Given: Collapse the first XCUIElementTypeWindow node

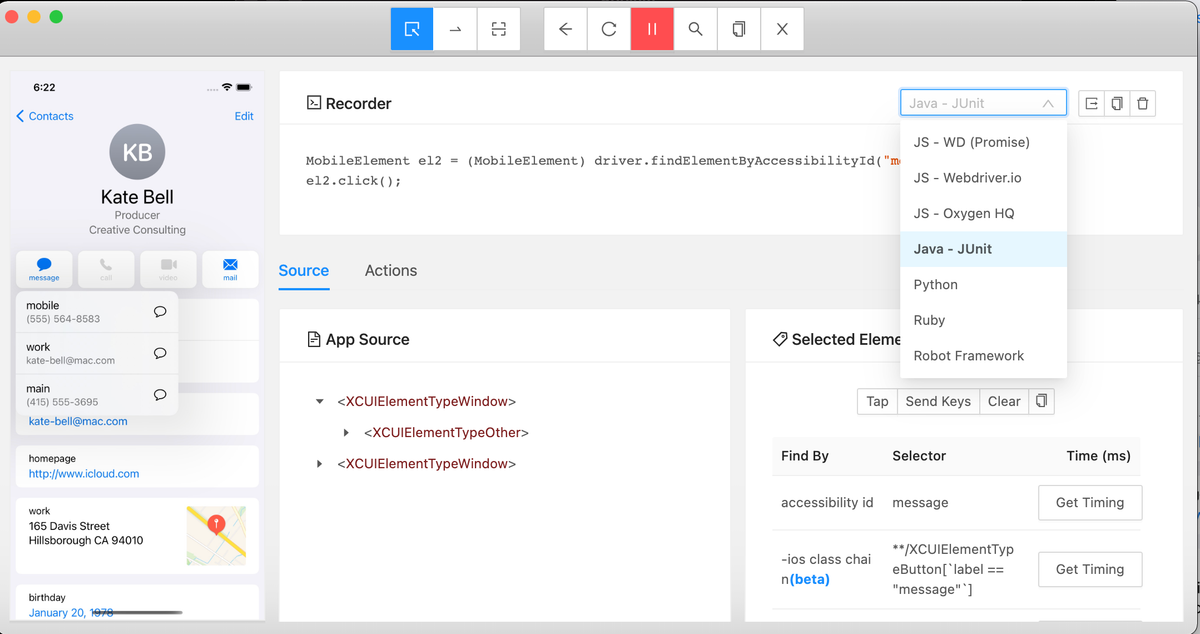Looking at the screenshot, I should click(x=319, y=401).
